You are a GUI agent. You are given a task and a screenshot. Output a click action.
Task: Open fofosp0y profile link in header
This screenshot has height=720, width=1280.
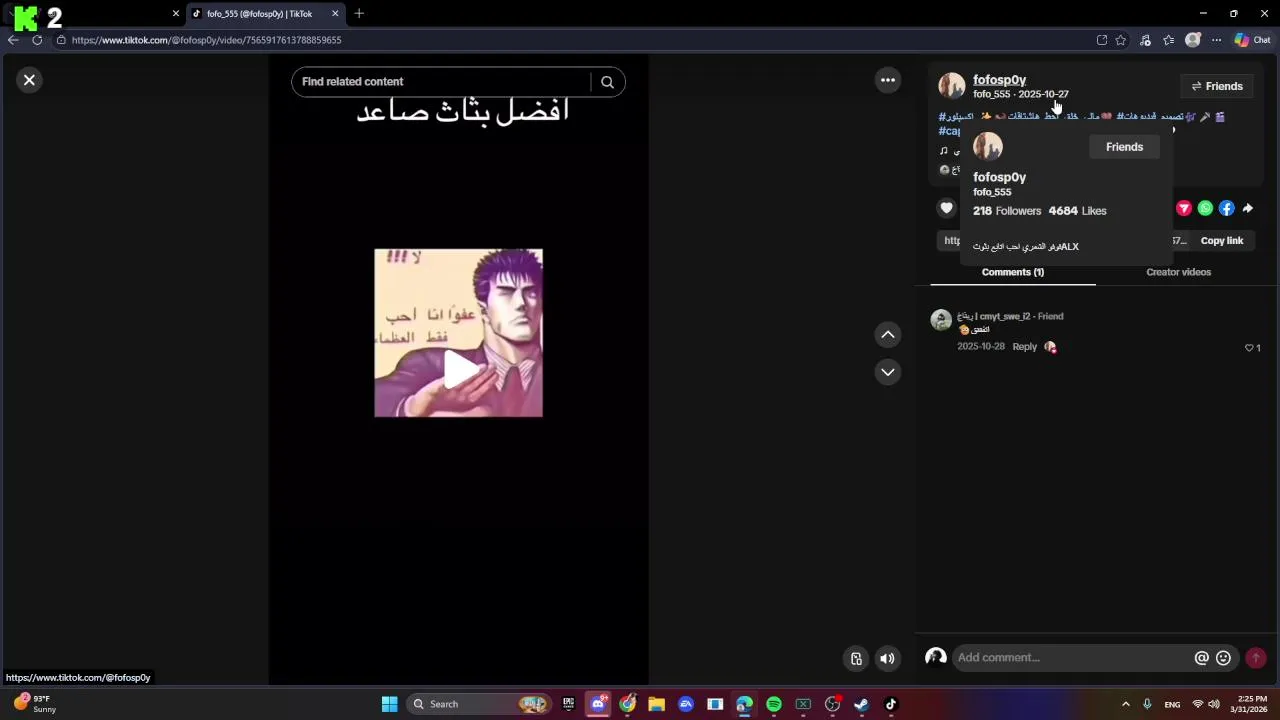tap(999, 80)
